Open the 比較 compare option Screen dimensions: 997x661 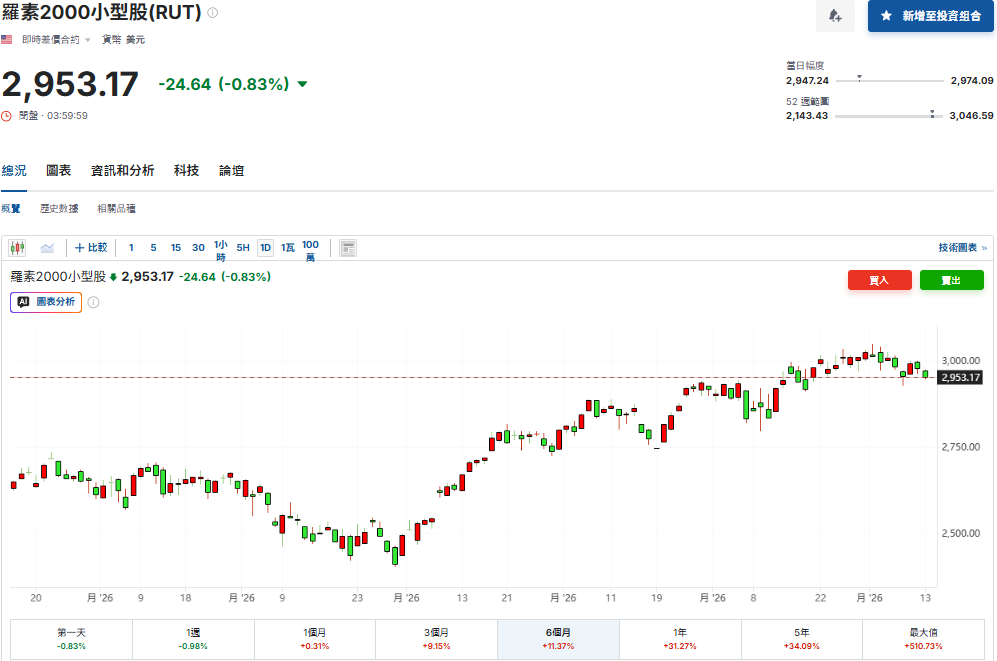pyautogui.click(x=91, y=248)
